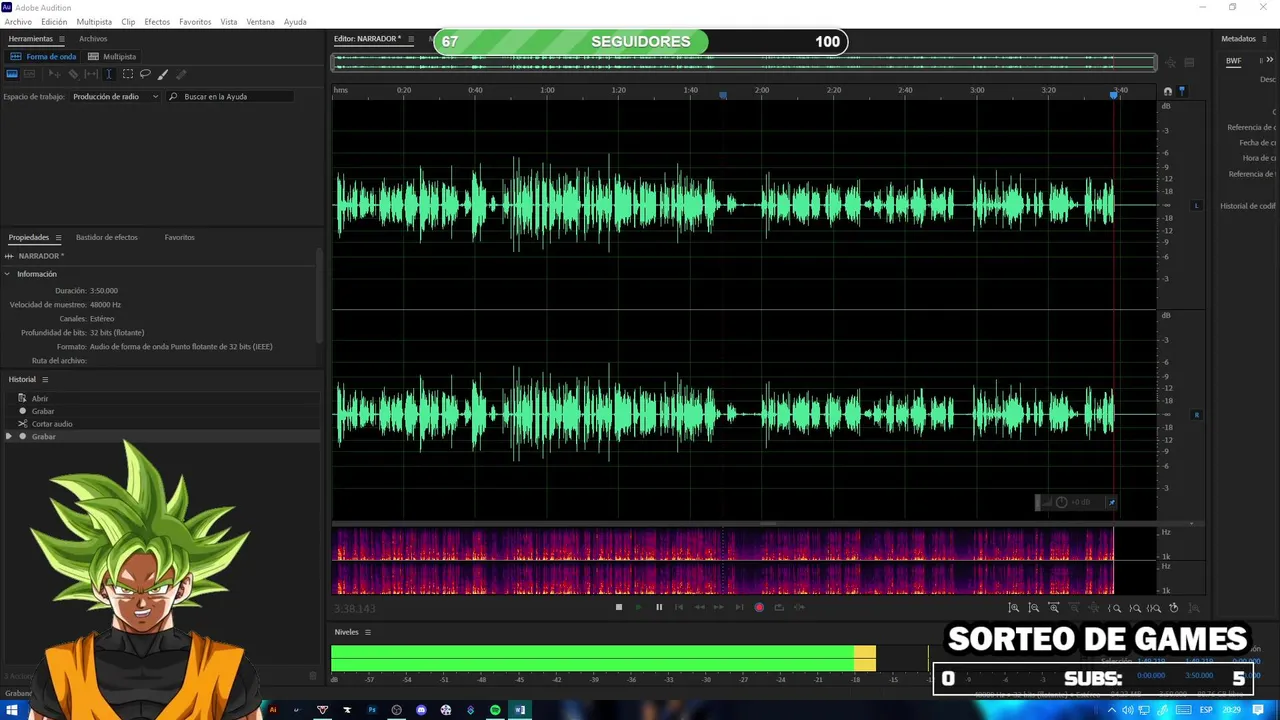
Task: Open Metadatos panel menu
Action: [x=1266, y=39]
